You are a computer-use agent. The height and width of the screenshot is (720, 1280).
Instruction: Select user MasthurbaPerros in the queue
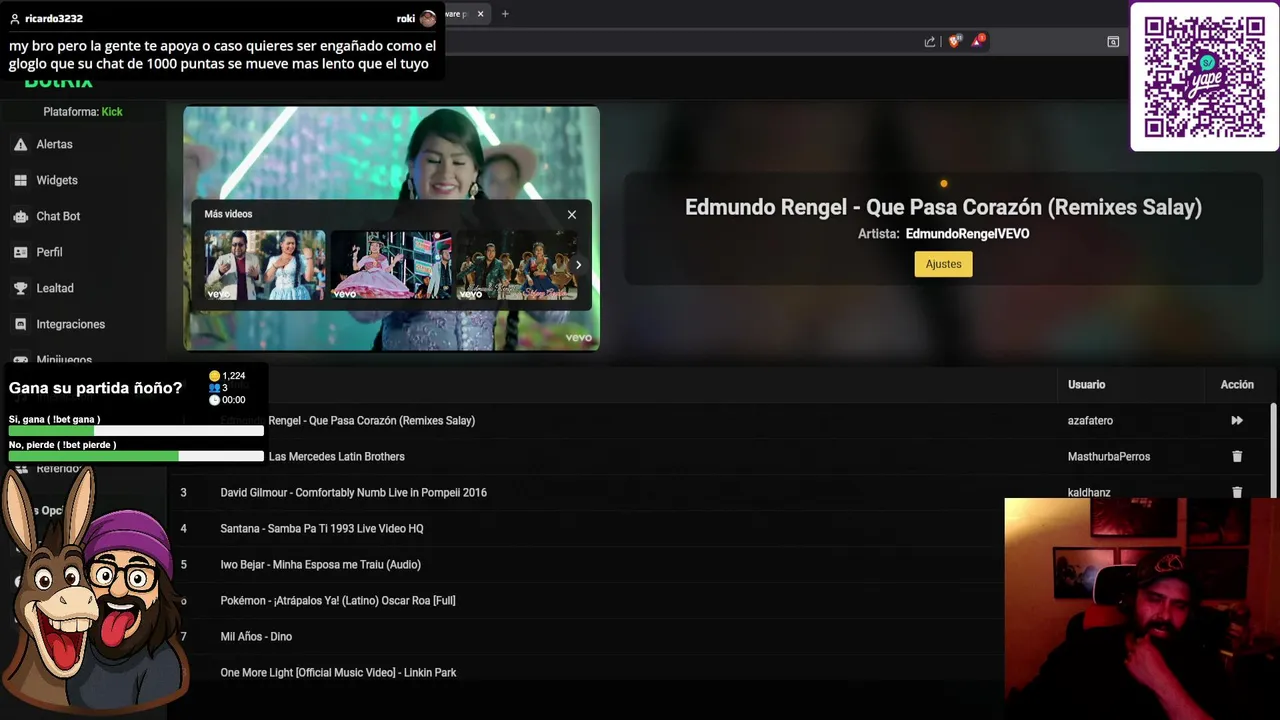pyautogui.click(x=1109, y=457)
